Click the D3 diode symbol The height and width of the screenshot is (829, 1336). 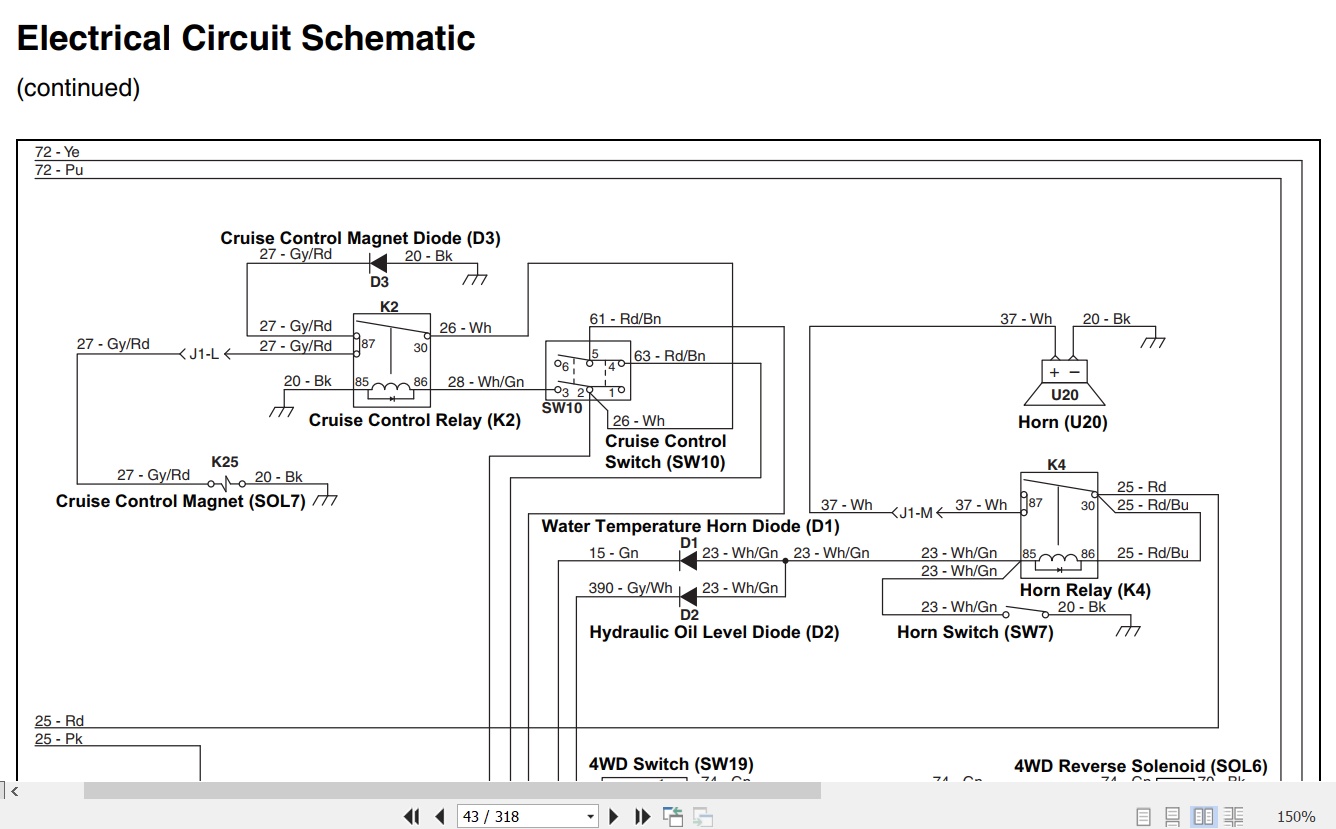379,263
